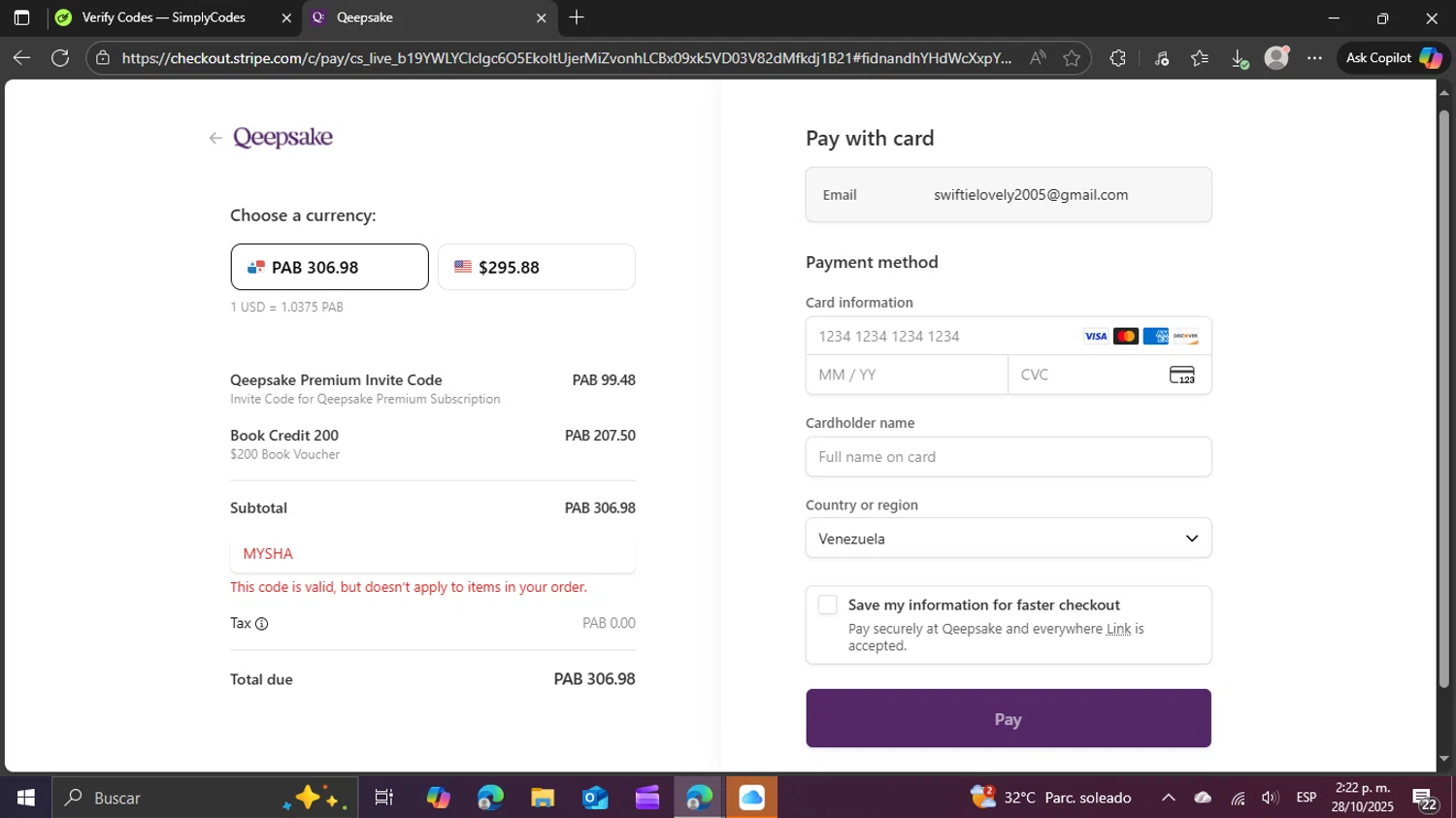Click the Ask Copilot button

[1393, 58]
